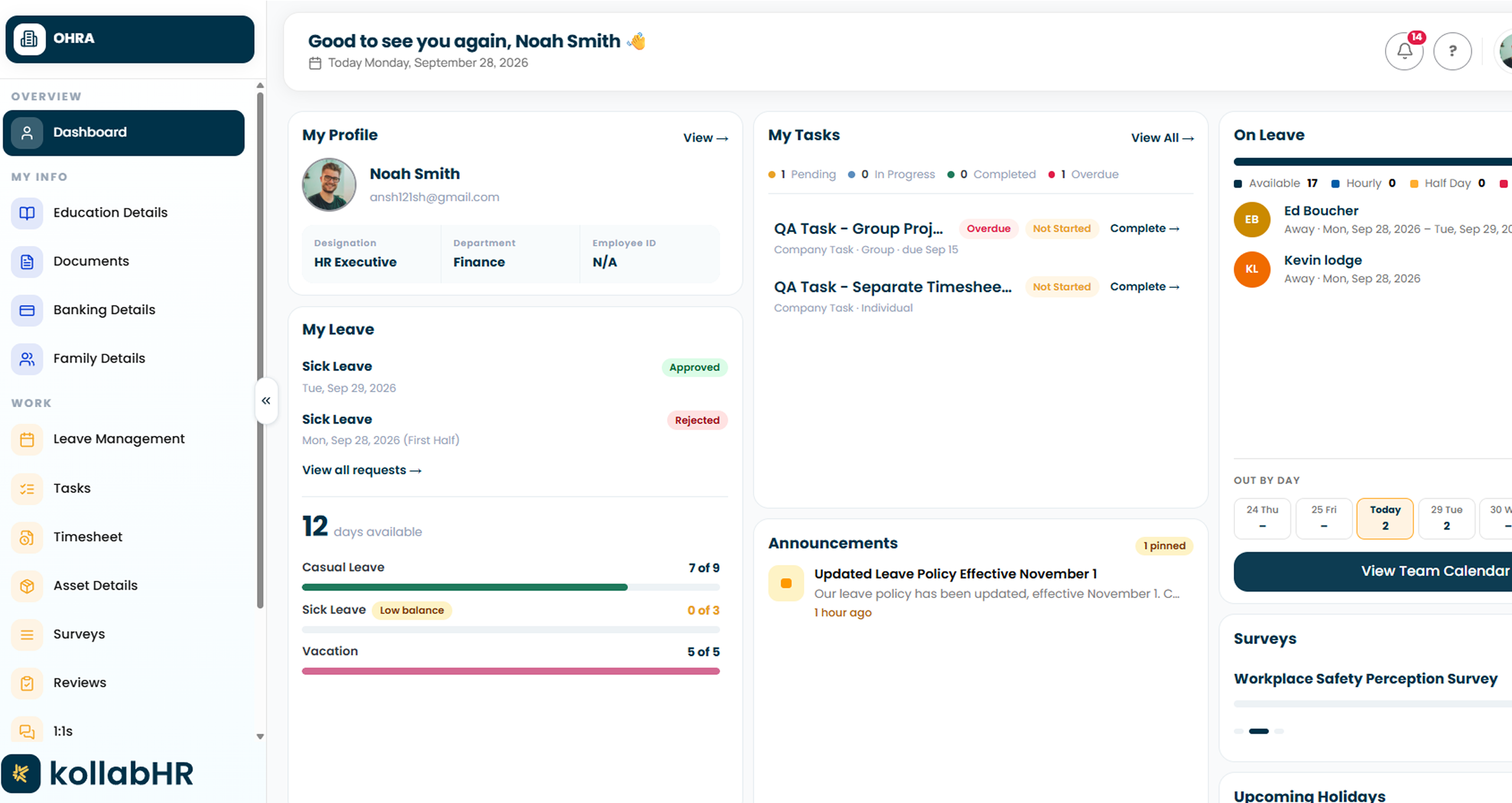The width and height of the screenshot is (1512, 803).
Task: Select 29 Tue in Out By Day
Action: click(x=1446, y=518)
